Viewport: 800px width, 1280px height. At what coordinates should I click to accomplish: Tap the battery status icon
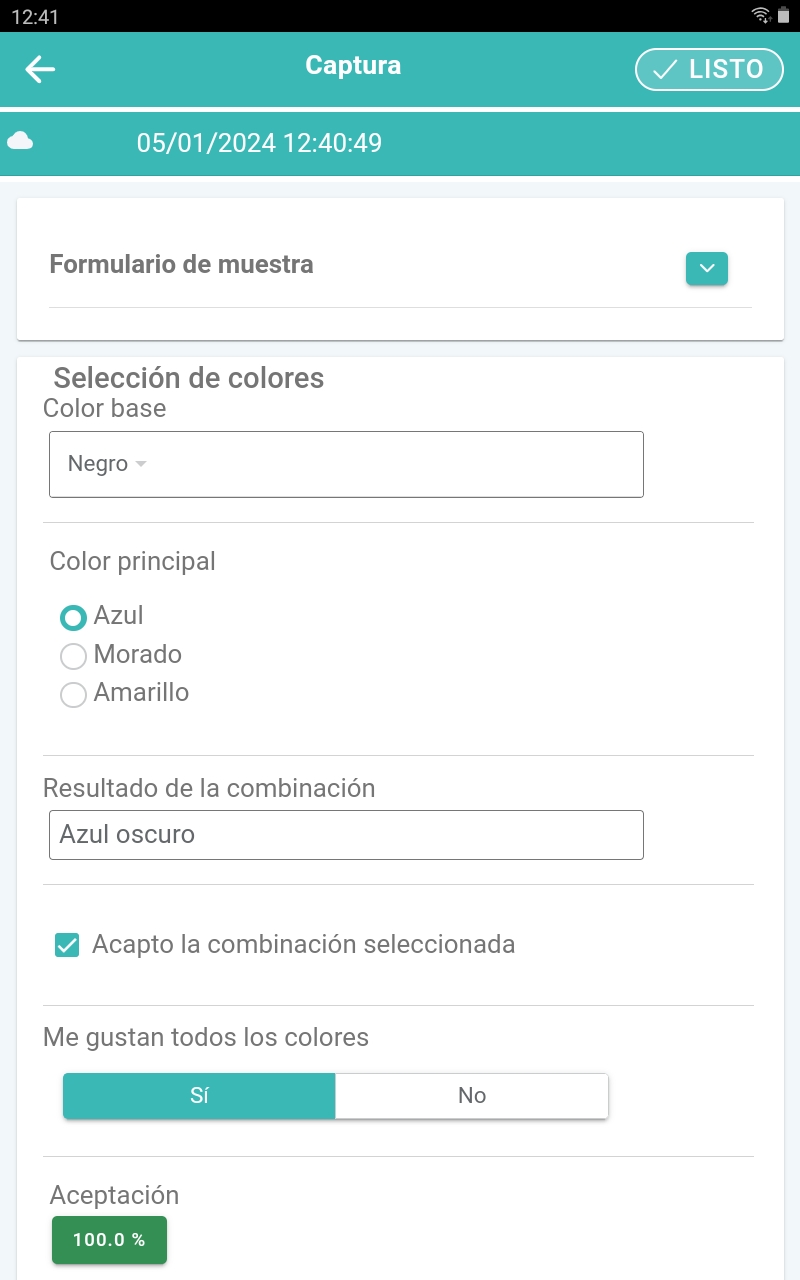(784, 15)
